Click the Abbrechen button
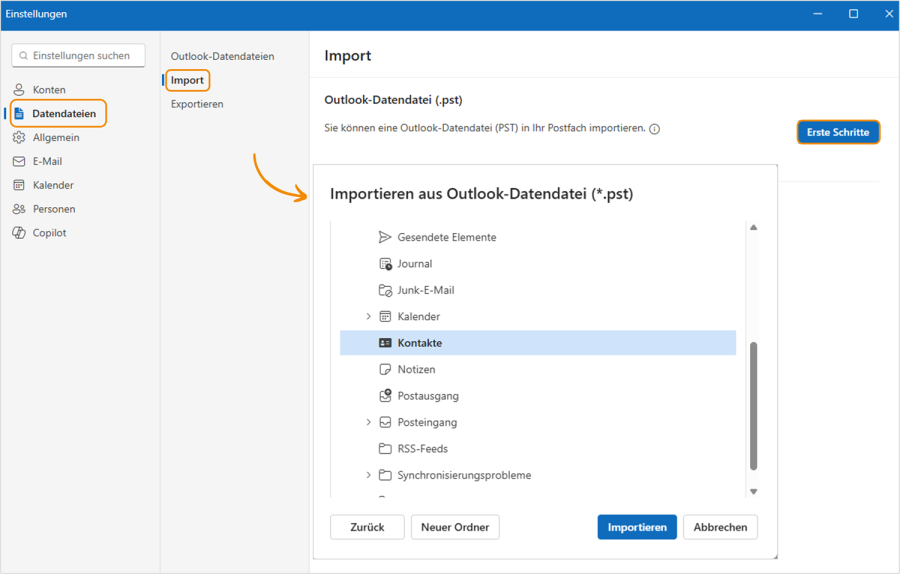Viewport: 900px width, 574px height. tap(720, 527)
